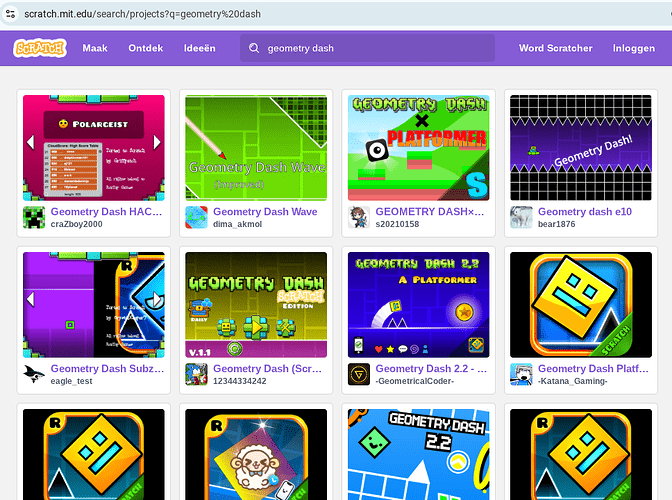Open s20210158 author profile link
Image resolution: width=672 pixels, height=500 pixels.
[397, 224]
